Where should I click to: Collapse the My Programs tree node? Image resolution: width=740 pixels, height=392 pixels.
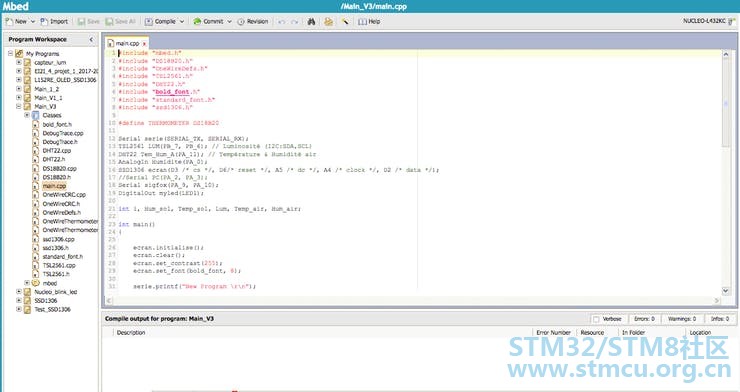(x=10, y=54)
